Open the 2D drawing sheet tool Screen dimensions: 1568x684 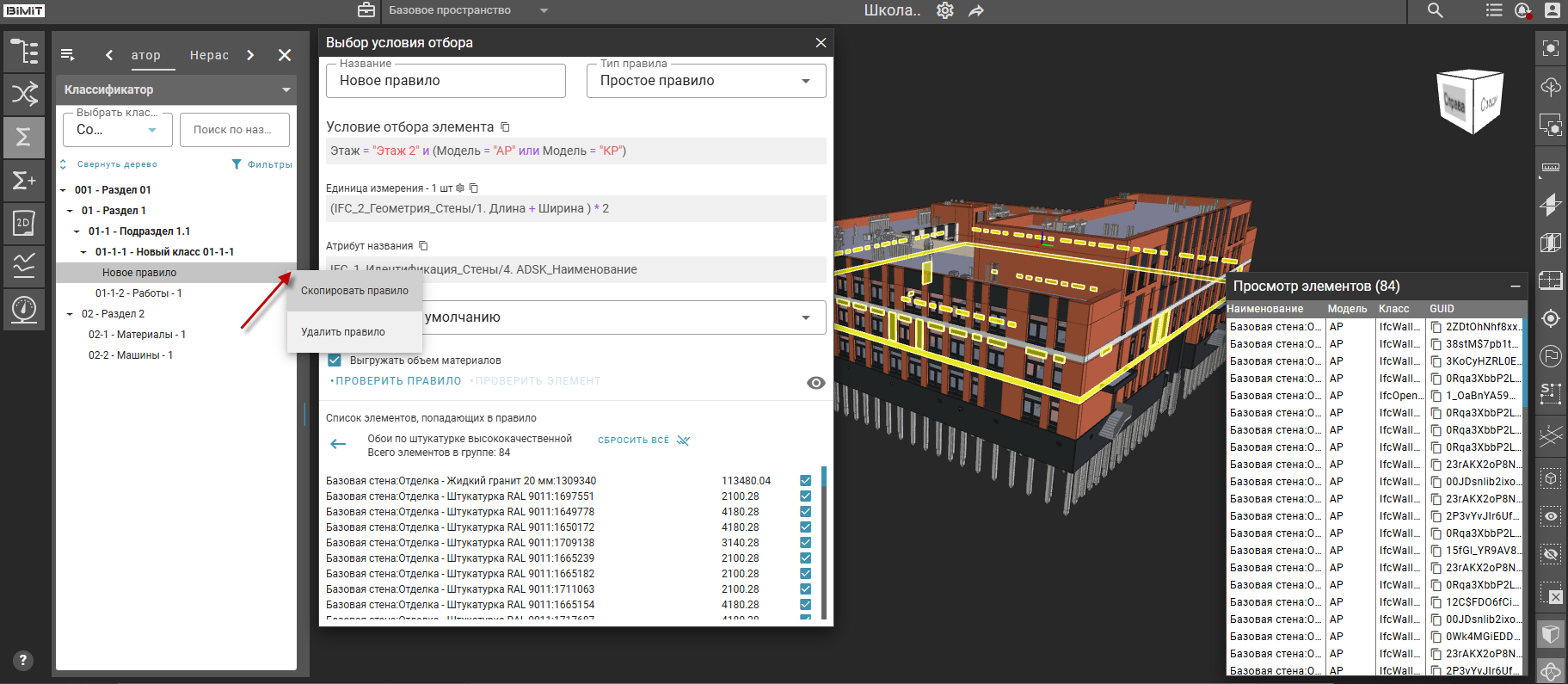(x=24, y=223)
